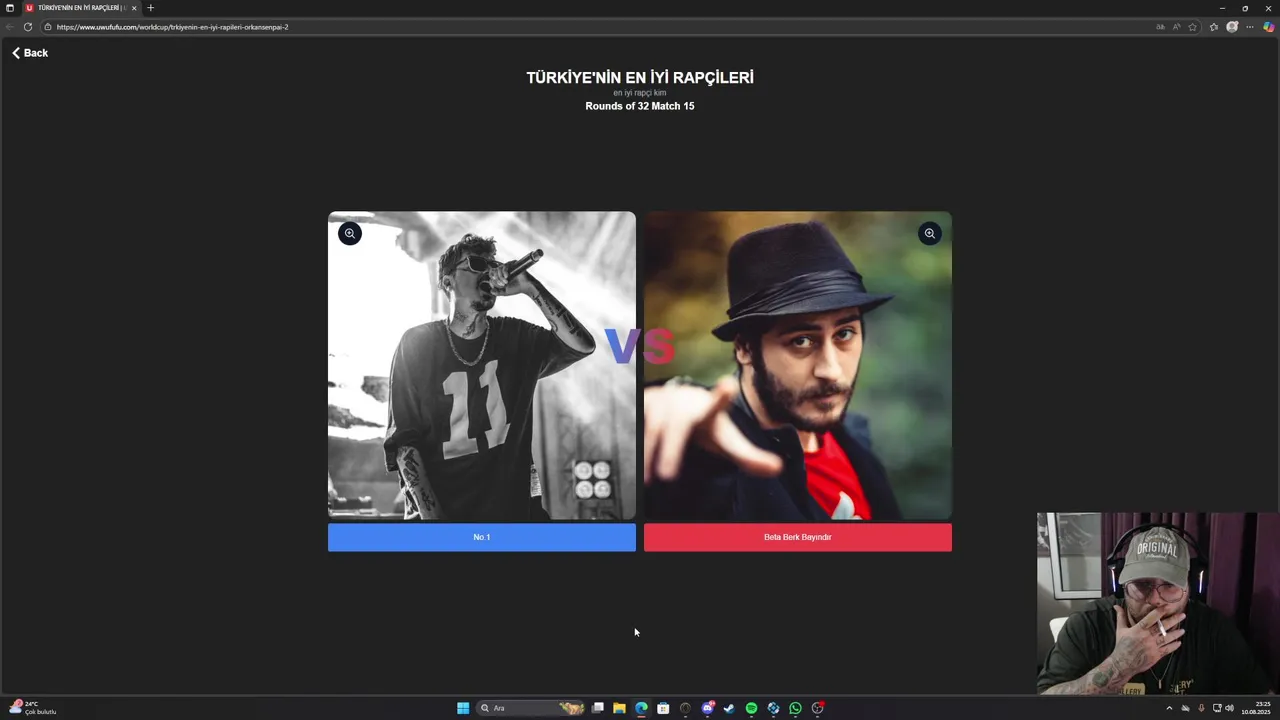1280x720 pixels.
Task: Open Edge settings and more menu
Action: tap(1250, 27)
